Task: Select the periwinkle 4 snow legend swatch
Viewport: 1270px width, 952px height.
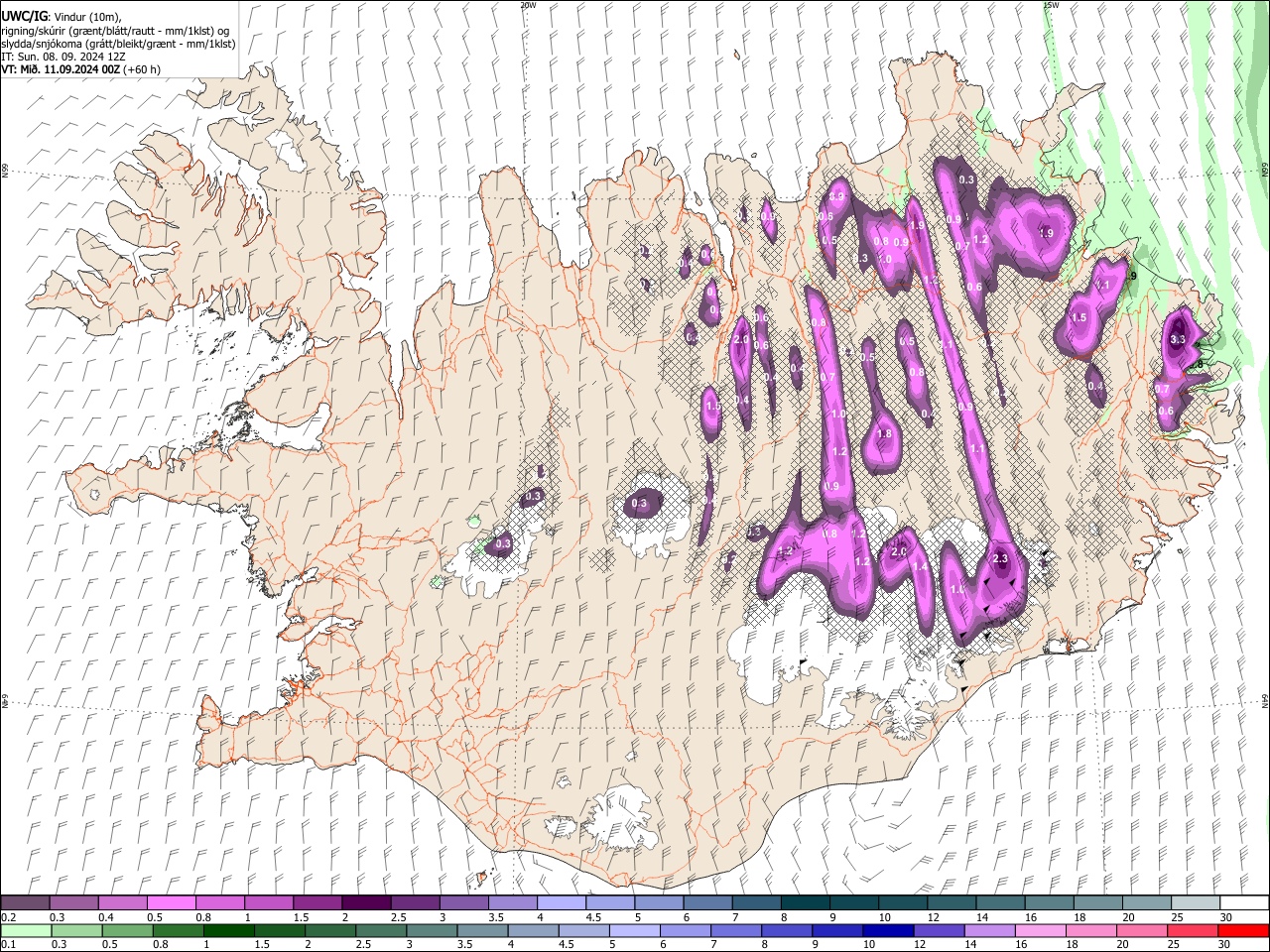Action: (562, 903)
